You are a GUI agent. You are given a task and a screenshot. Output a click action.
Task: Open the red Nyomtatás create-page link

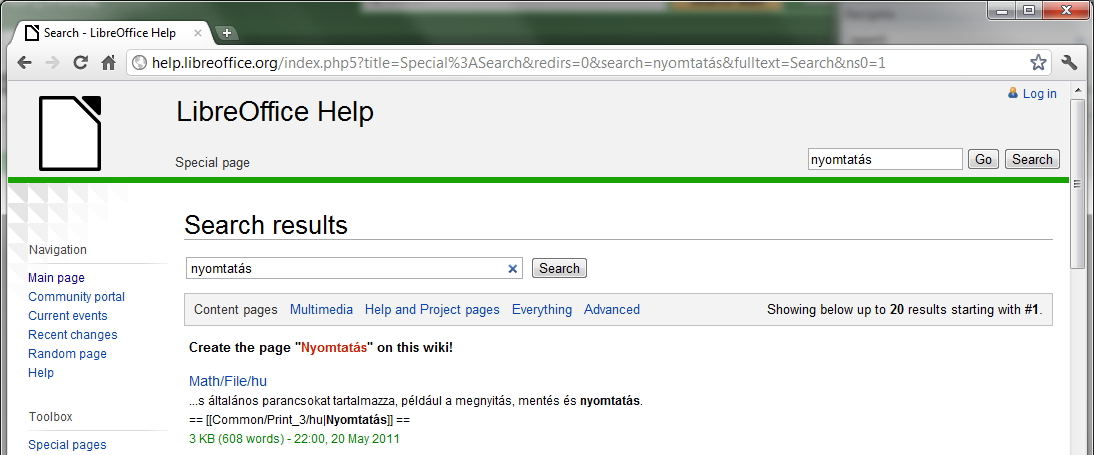334,348
